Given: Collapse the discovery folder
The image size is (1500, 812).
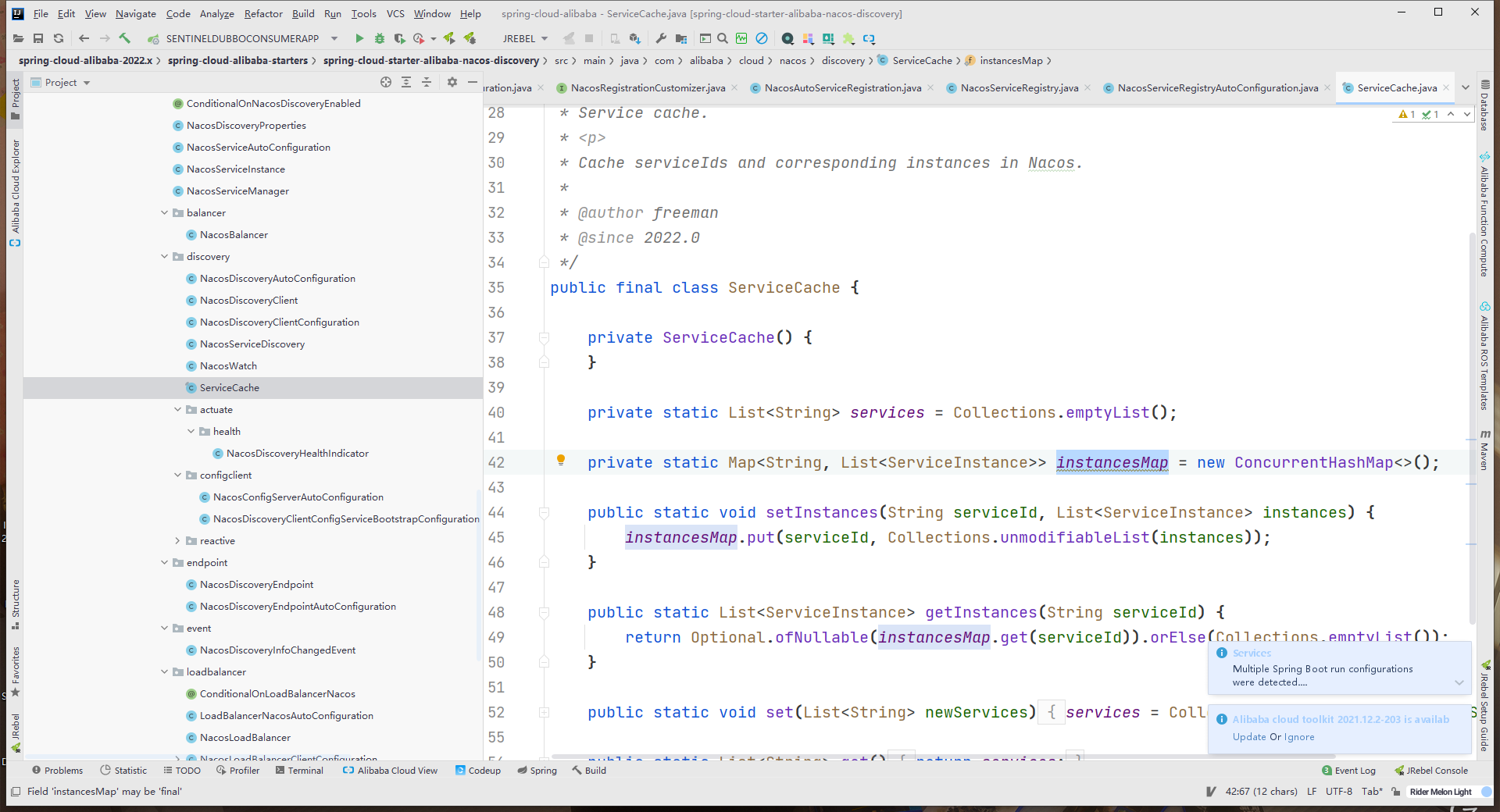Looking at the screenshot, I should 165,256.
